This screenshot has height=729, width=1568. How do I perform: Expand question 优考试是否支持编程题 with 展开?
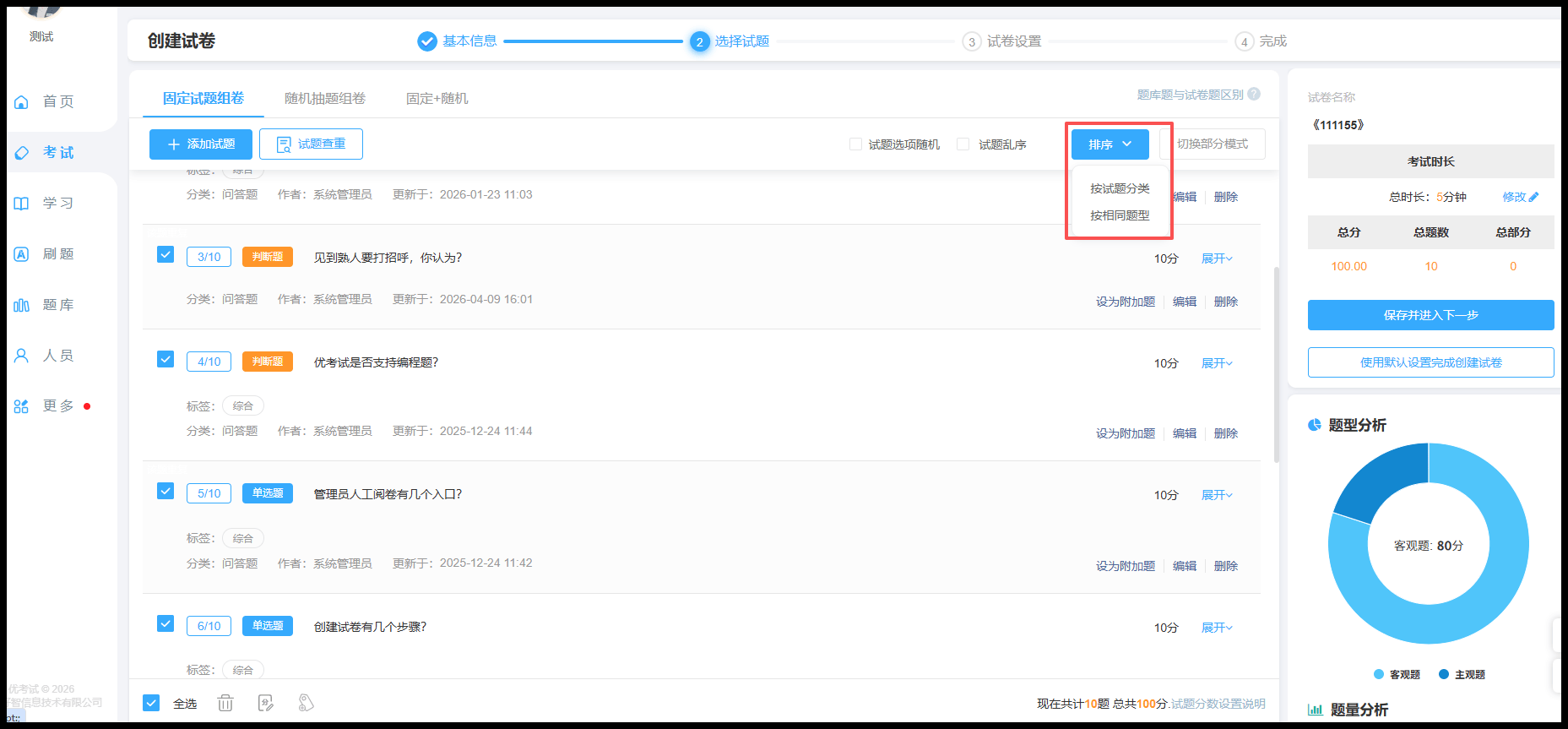coord(1217,363)
